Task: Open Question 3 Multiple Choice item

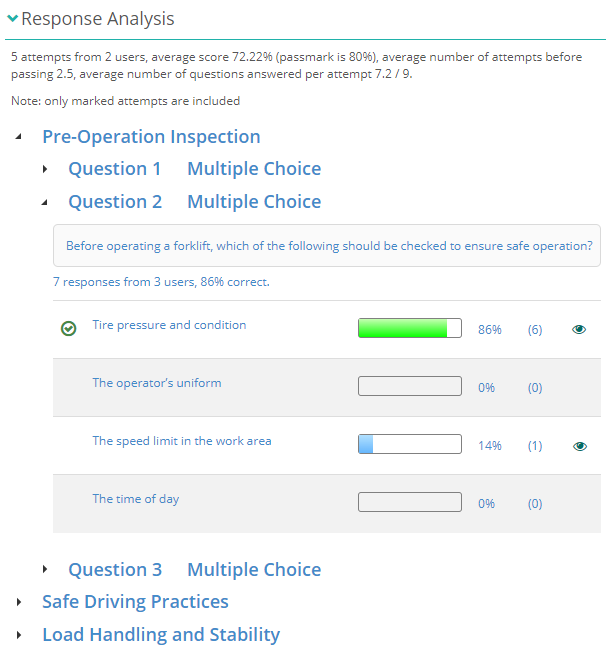Action: [x=194, y=570]
